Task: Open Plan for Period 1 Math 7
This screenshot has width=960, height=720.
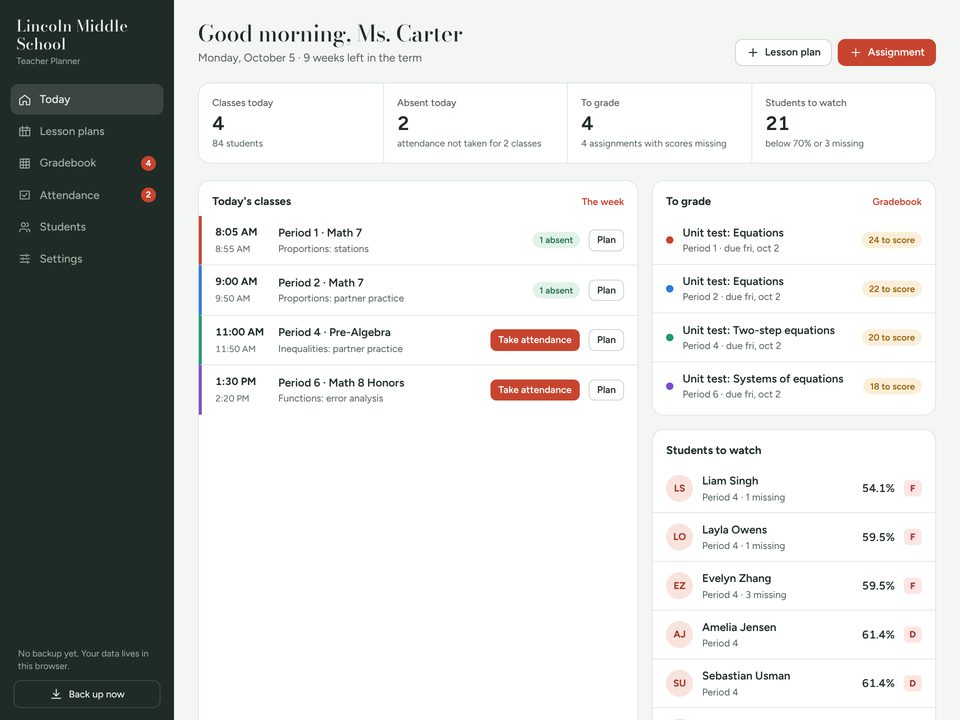Action: click(x=606, y=240)
